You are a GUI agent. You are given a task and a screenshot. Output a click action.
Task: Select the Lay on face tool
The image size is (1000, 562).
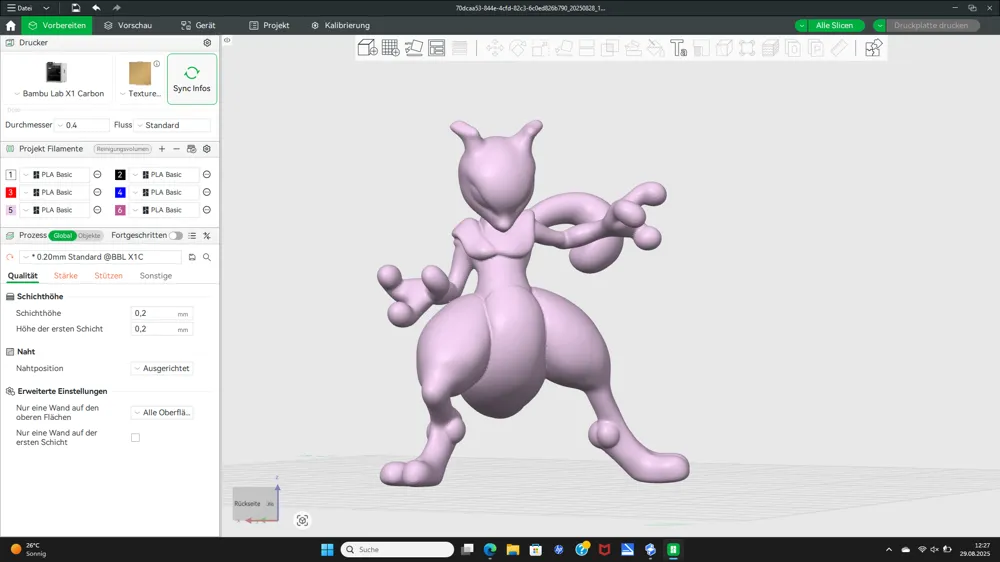click(x=563, y=48)
